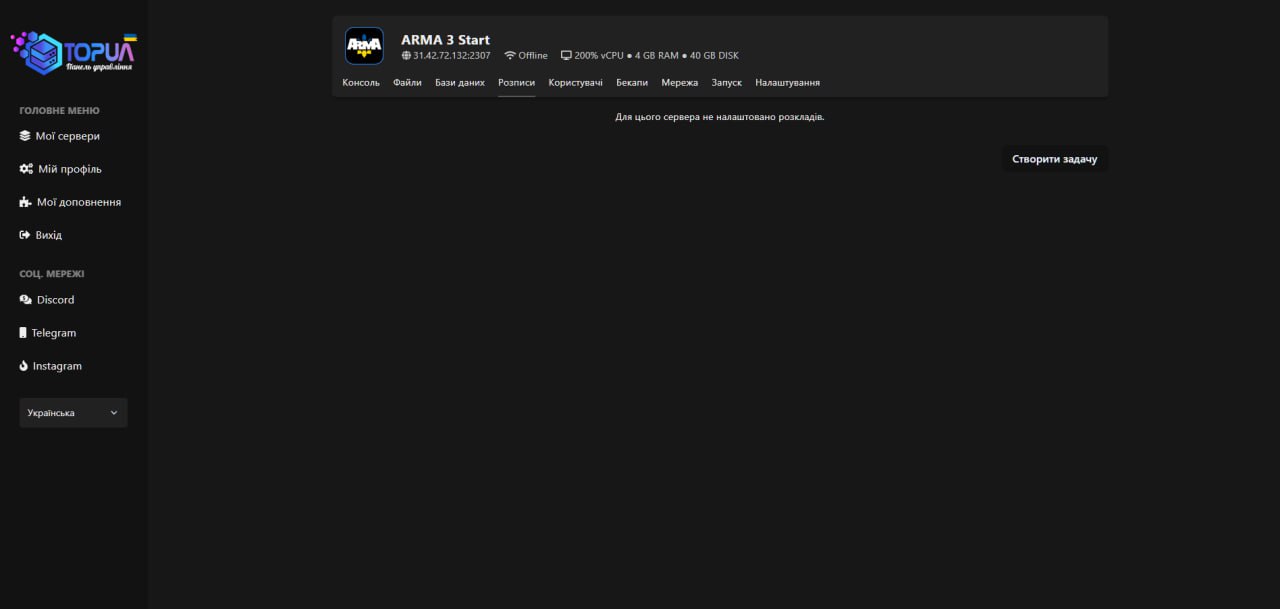Switch to the Консоль tab
The image size is (1280, 609).
coord(361,83)
